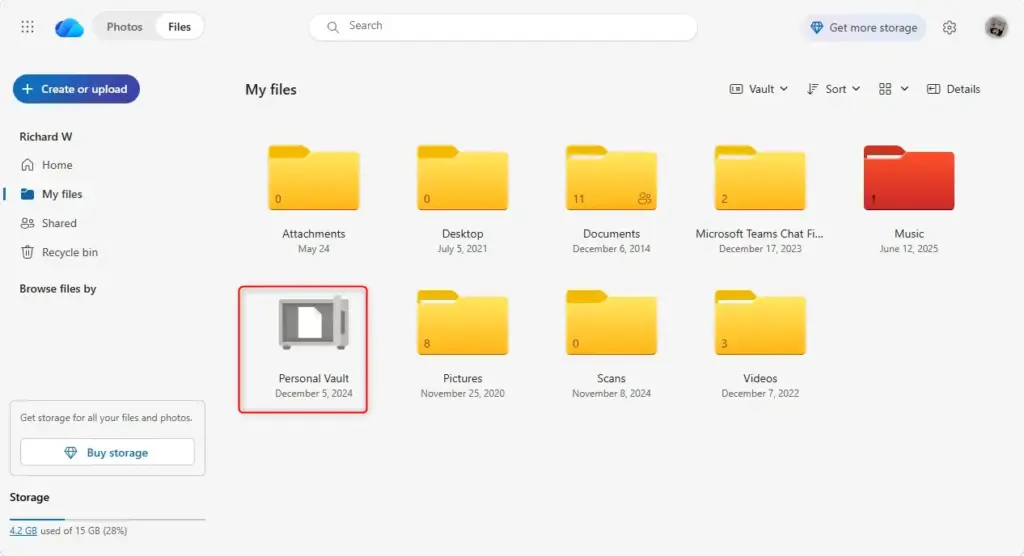Click the grid view layout icon
This screenshot has height=556, width=1024.
point(885,89)
